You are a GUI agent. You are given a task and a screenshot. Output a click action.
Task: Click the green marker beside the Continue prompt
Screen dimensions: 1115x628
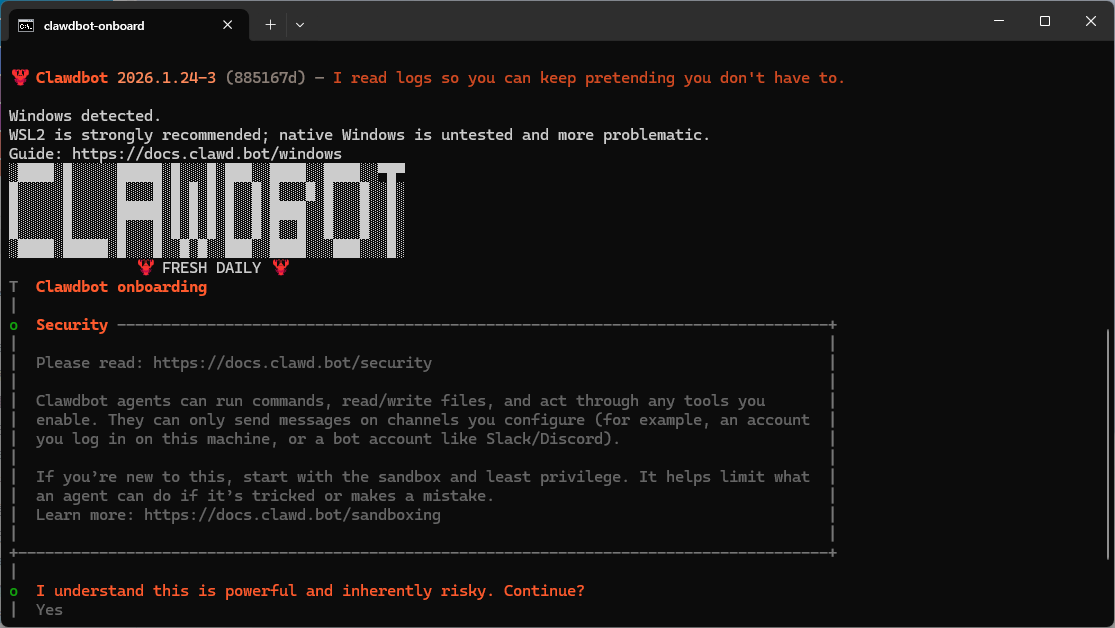[13, 592]
